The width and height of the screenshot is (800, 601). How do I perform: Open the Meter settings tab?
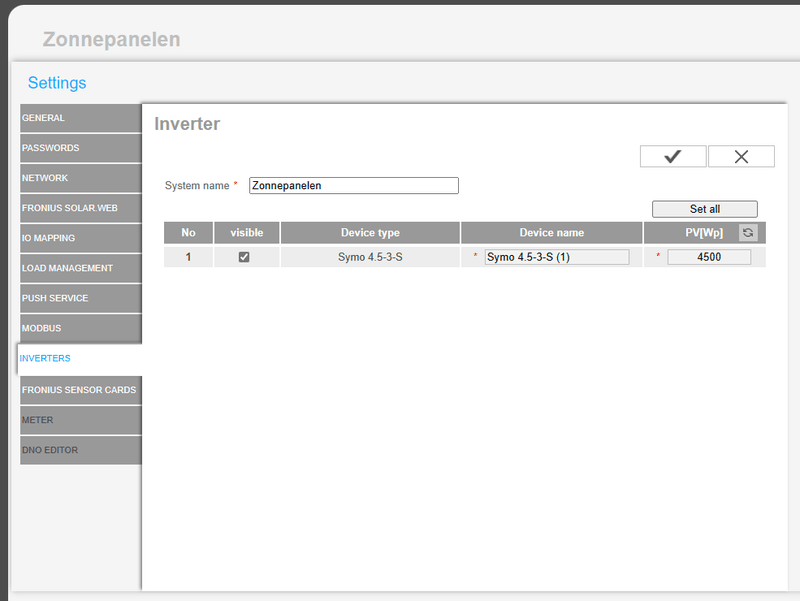tap(81, 420)
